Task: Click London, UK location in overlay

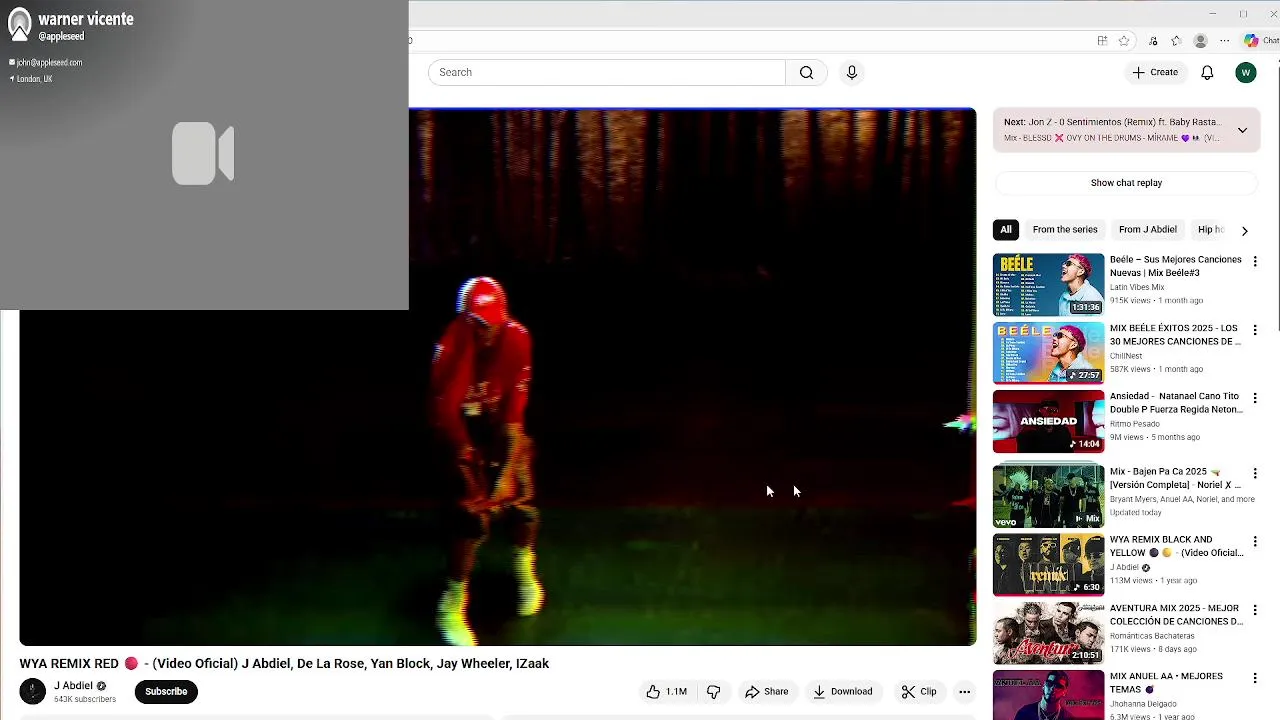Action: point(34,79)
